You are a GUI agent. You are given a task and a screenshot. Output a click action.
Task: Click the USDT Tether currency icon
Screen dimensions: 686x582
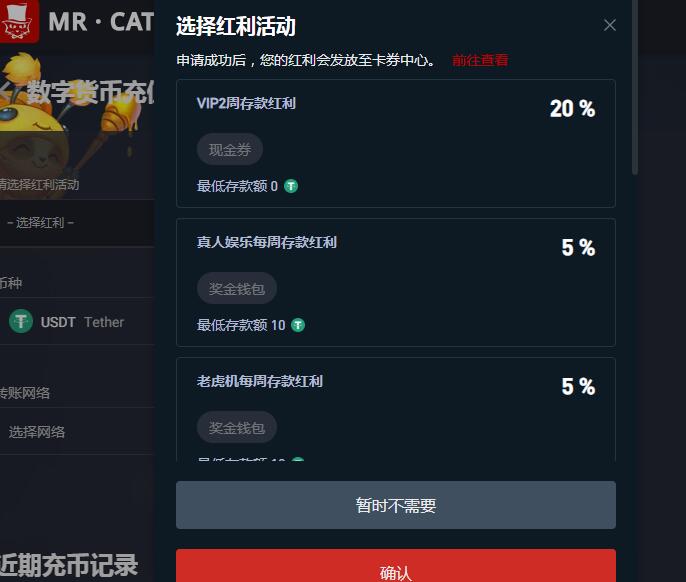21,321
